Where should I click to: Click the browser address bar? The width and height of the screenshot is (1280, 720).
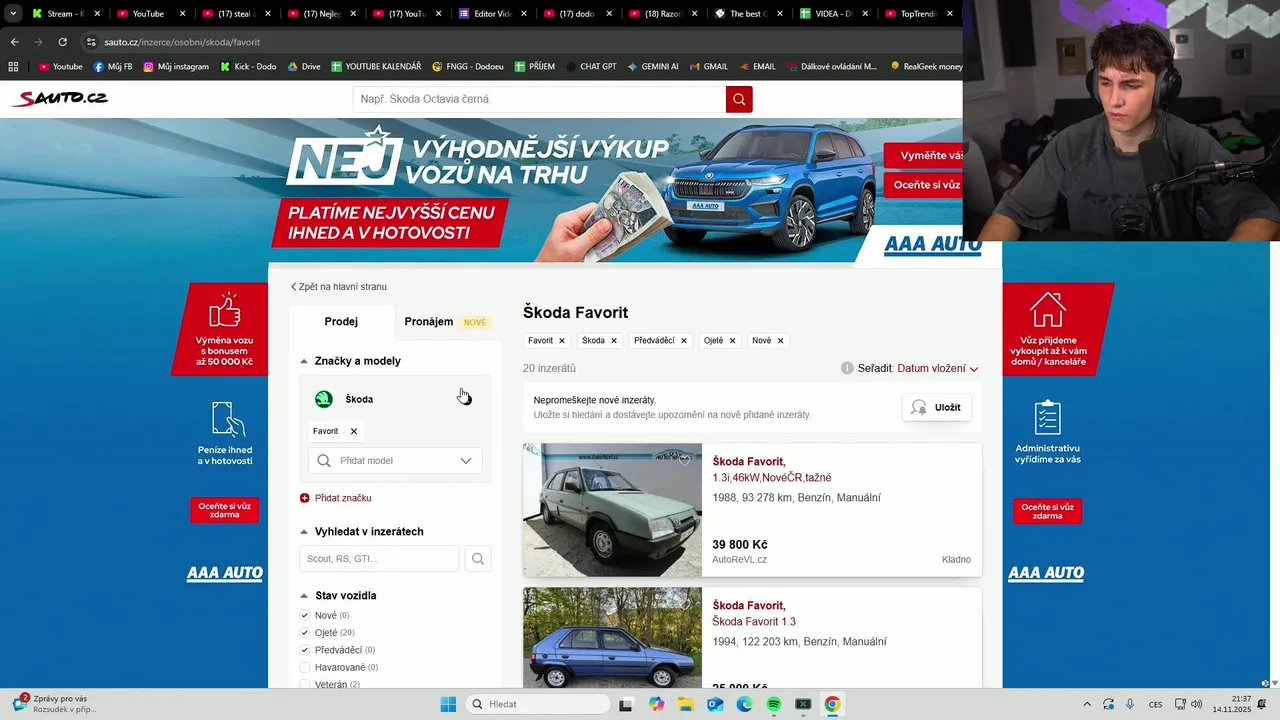point(520,42)
